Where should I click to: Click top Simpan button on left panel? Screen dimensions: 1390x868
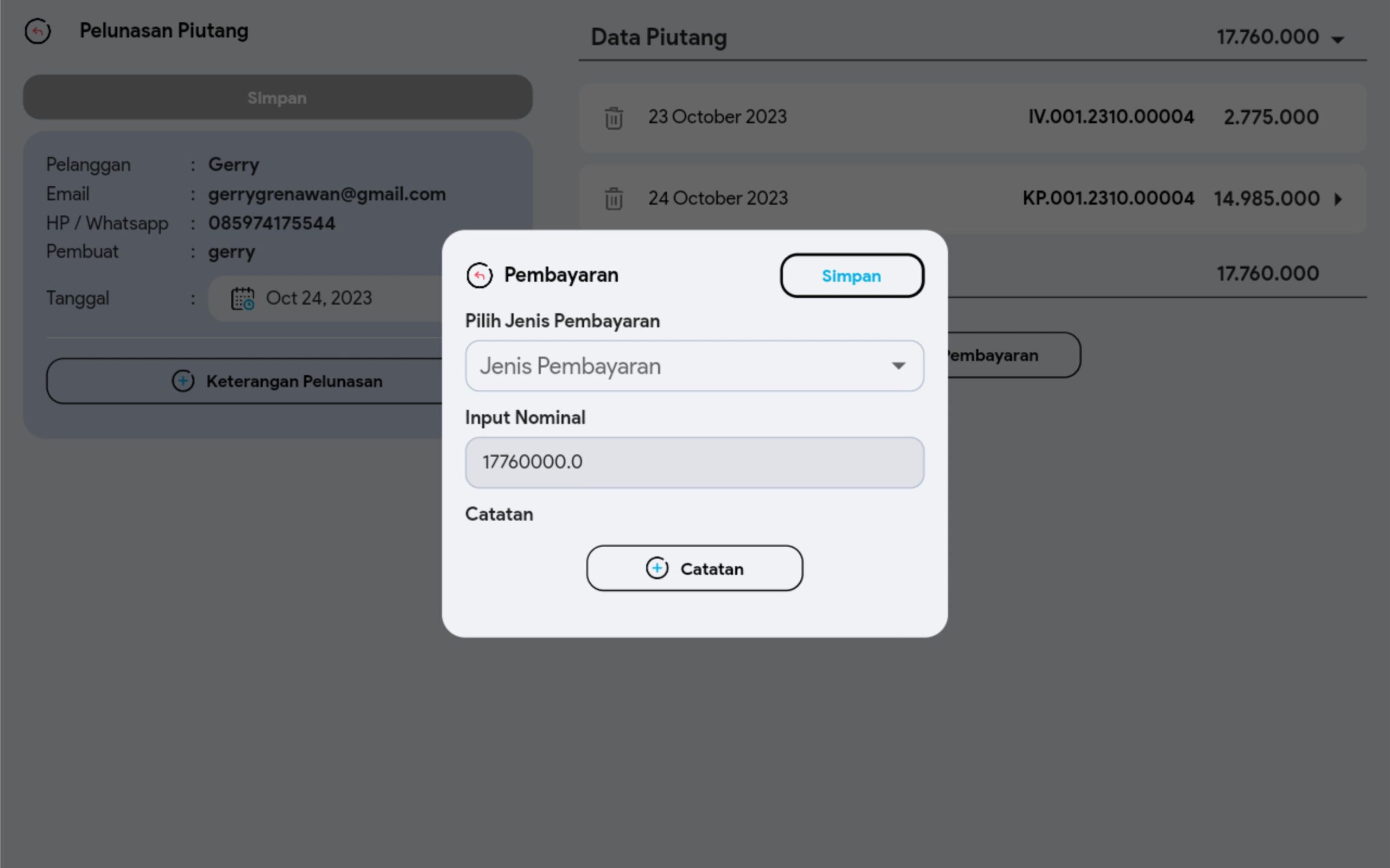(x=277, y=98)
